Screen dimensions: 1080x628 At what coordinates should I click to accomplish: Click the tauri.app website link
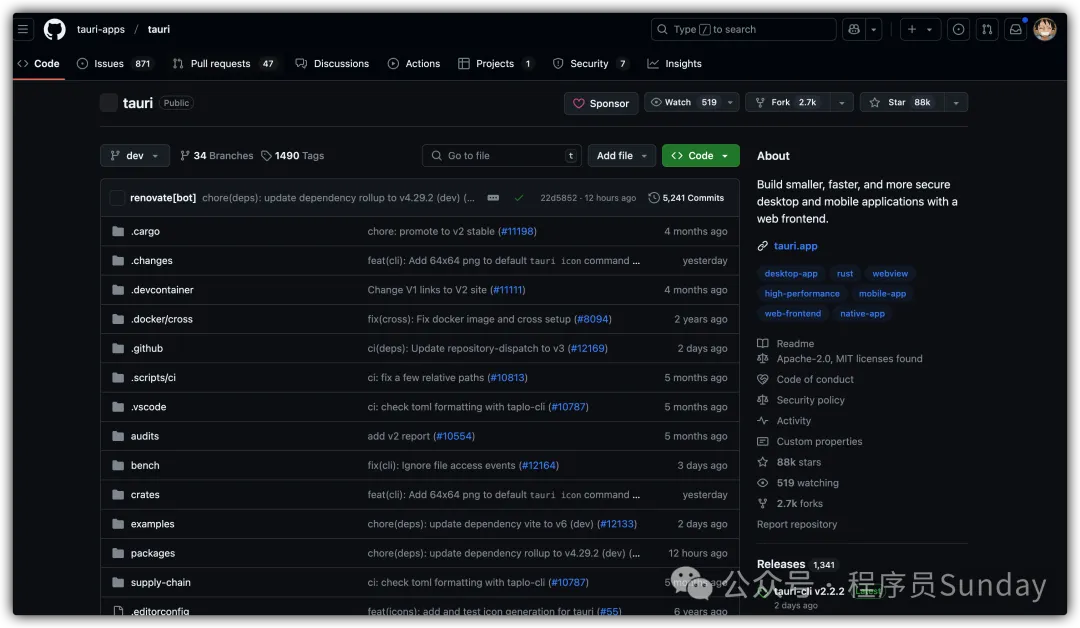795,246
